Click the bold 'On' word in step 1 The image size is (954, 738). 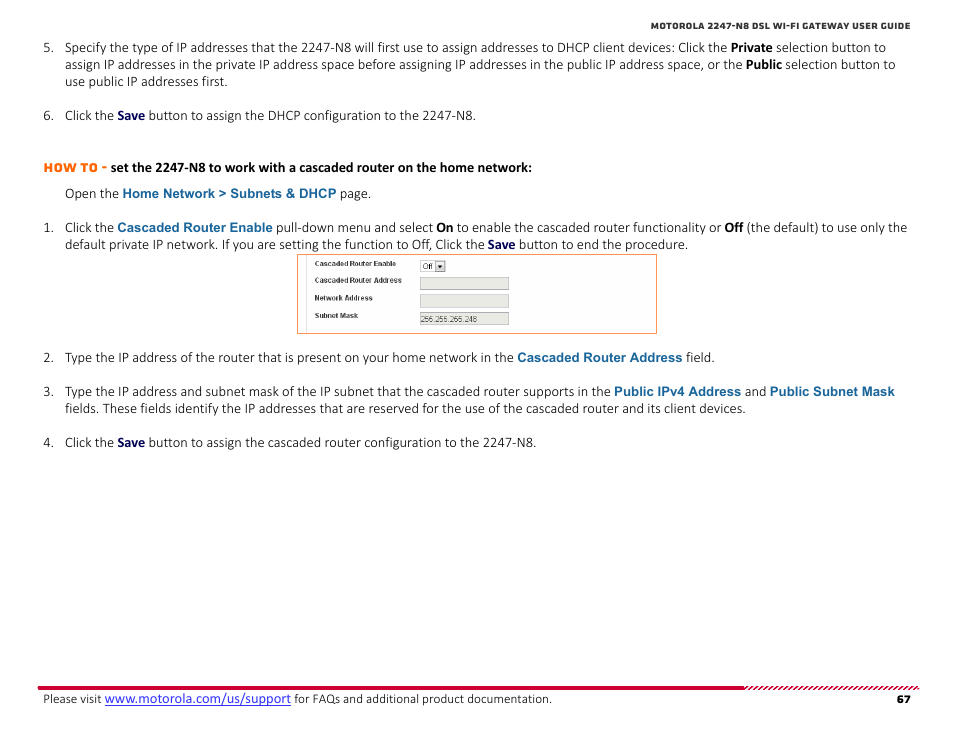click(445, 228)
